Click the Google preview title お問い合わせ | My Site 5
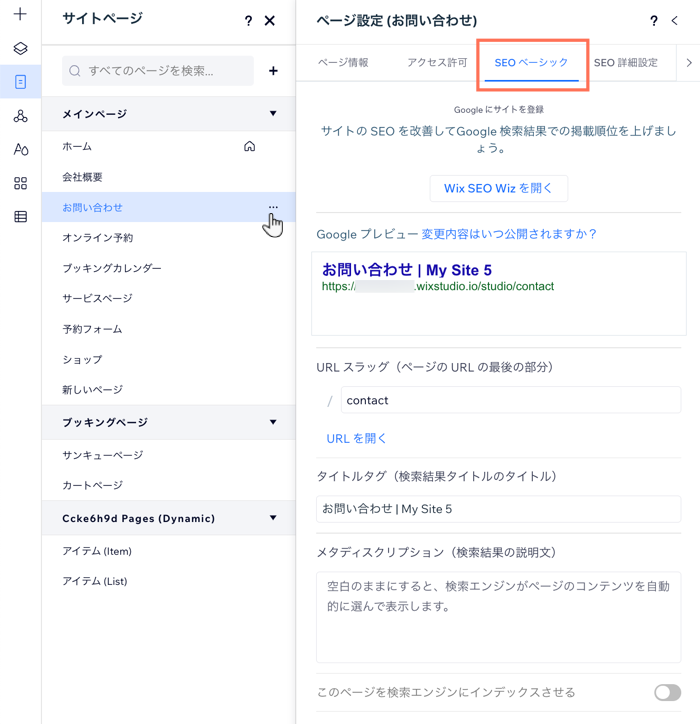This screenshot has height=724, width=700. 407,270
